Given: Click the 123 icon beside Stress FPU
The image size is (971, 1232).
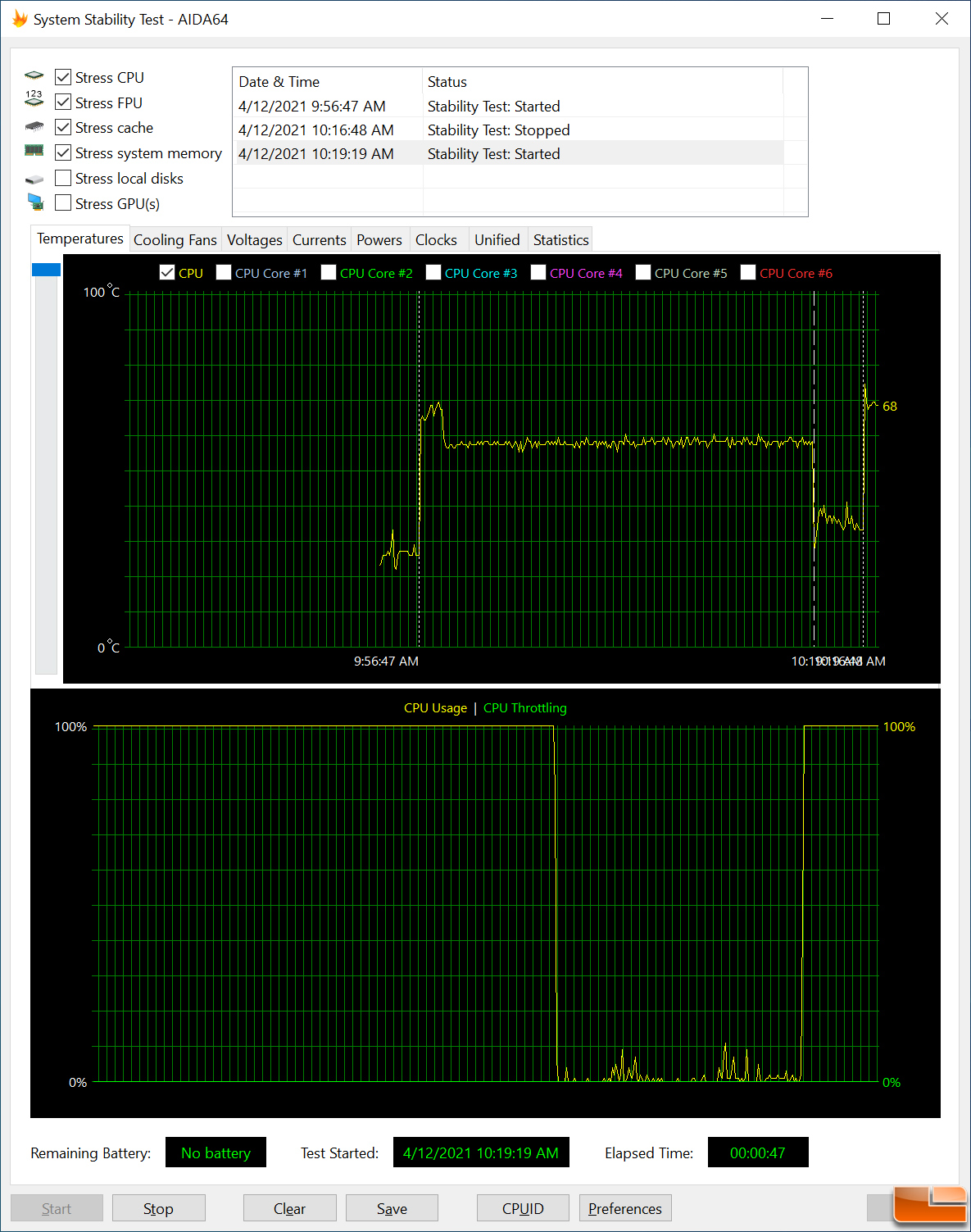Looking at the screenshot, I should pos(34,99).
